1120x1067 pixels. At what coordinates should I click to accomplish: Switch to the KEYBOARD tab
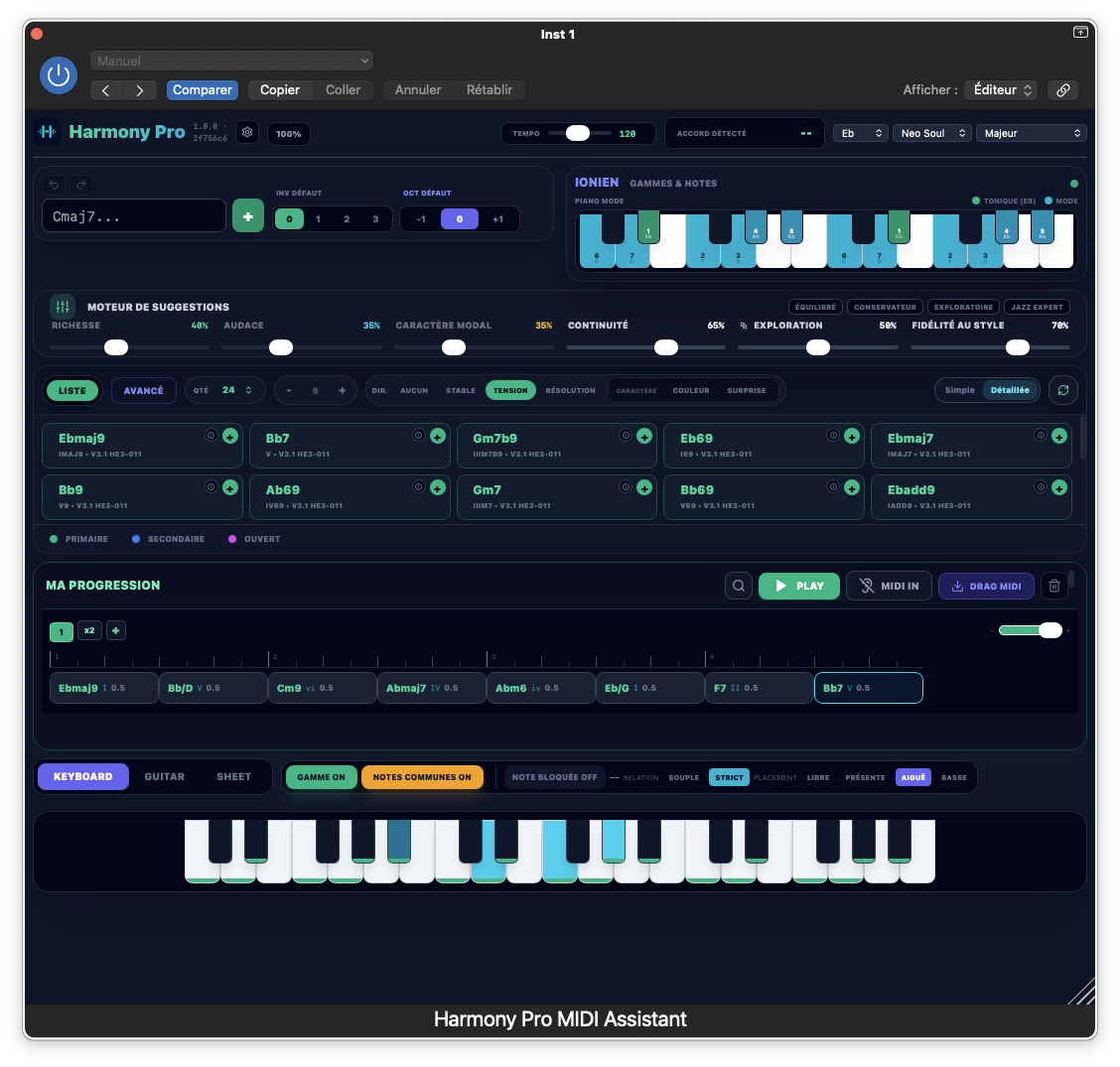[x=82, y=776]
